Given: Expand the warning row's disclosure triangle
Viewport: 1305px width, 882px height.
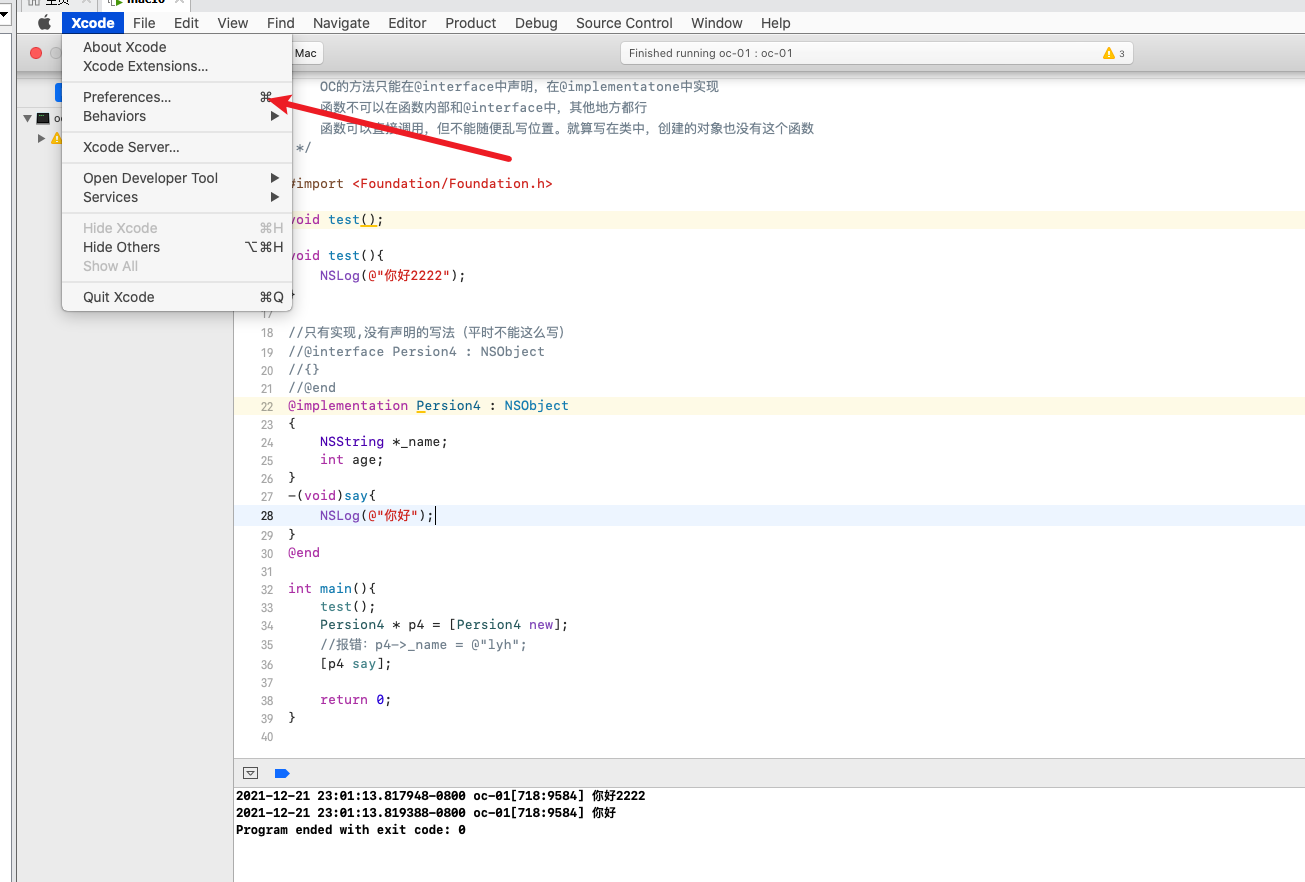Looking at the screenshot, I should pos(41,138).
